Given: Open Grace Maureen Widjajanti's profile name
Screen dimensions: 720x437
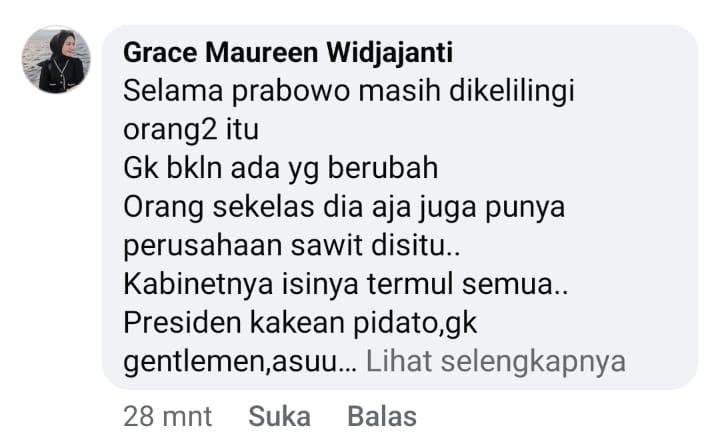Looking at the screenshot, I should click(x=288, y=52).
